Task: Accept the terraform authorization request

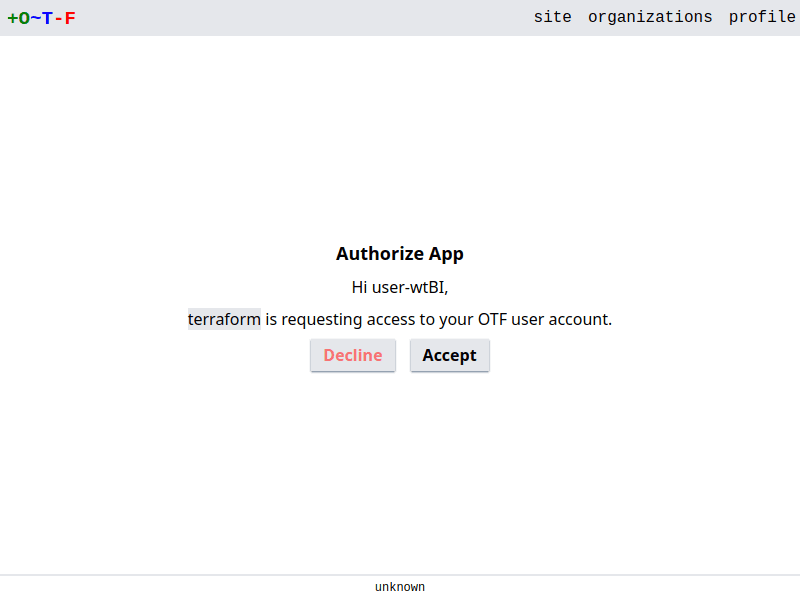Action: [x=449, y=355]
